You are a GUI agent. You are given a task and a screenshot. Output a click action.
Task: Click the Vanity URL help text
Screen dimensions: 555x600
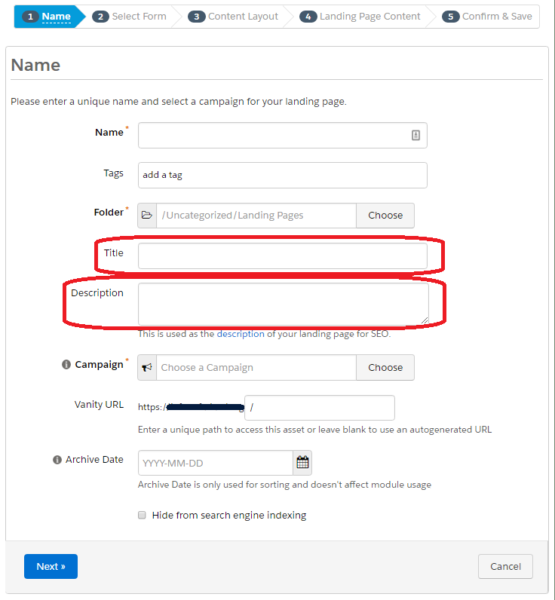point(315,429)
